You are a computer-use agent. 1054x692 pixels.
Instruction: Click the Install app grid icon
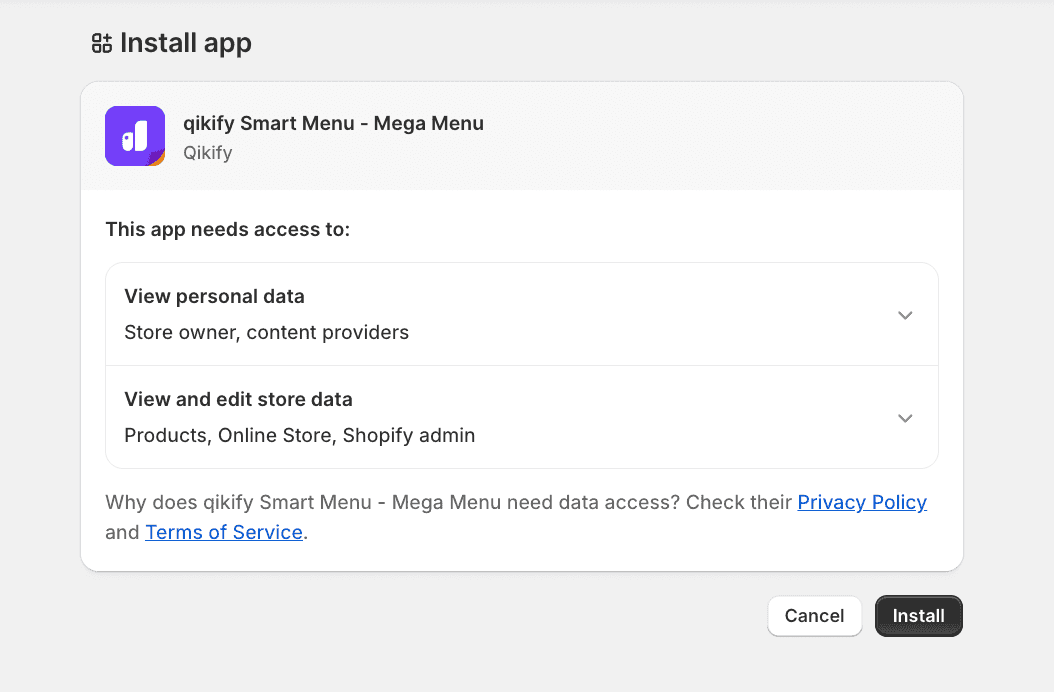pos(102,43)
